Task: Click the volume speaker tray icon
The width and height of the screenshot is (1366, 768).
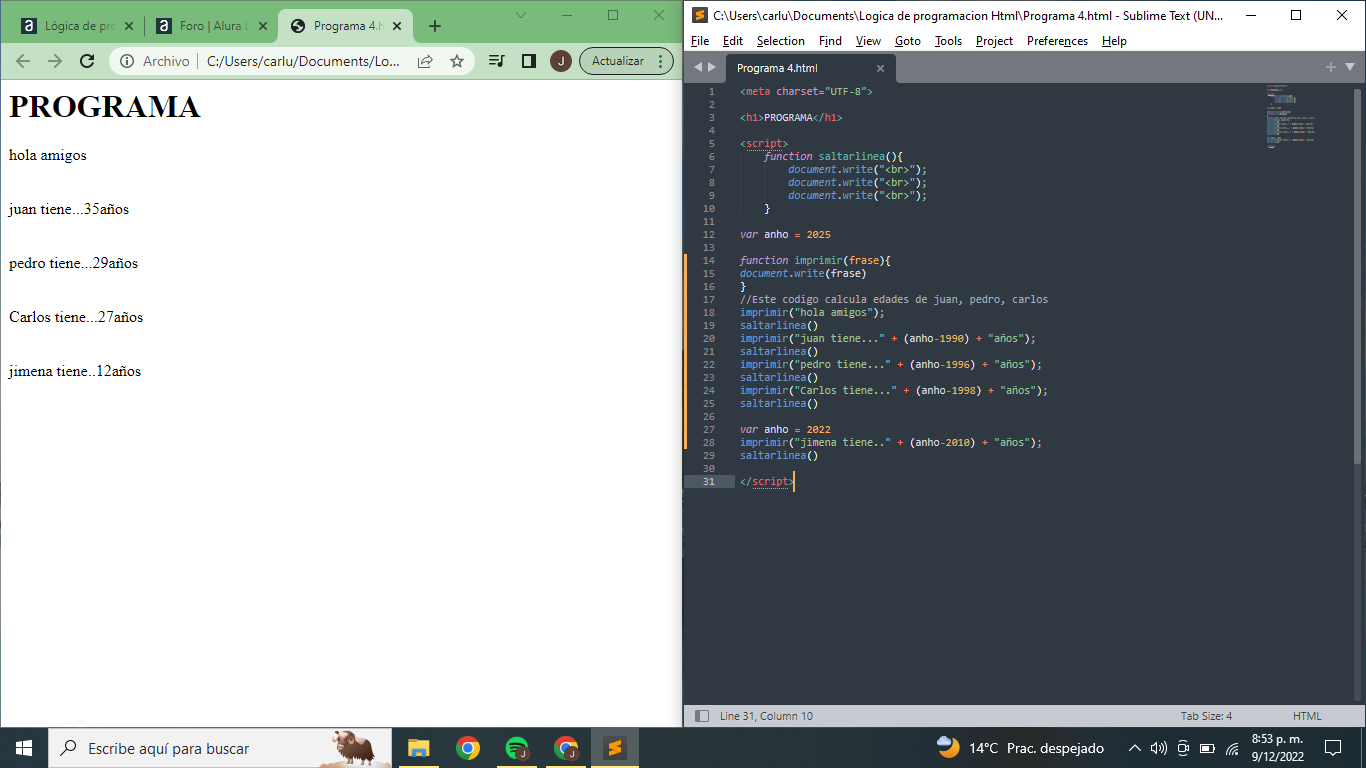Action: point(1159,748)
